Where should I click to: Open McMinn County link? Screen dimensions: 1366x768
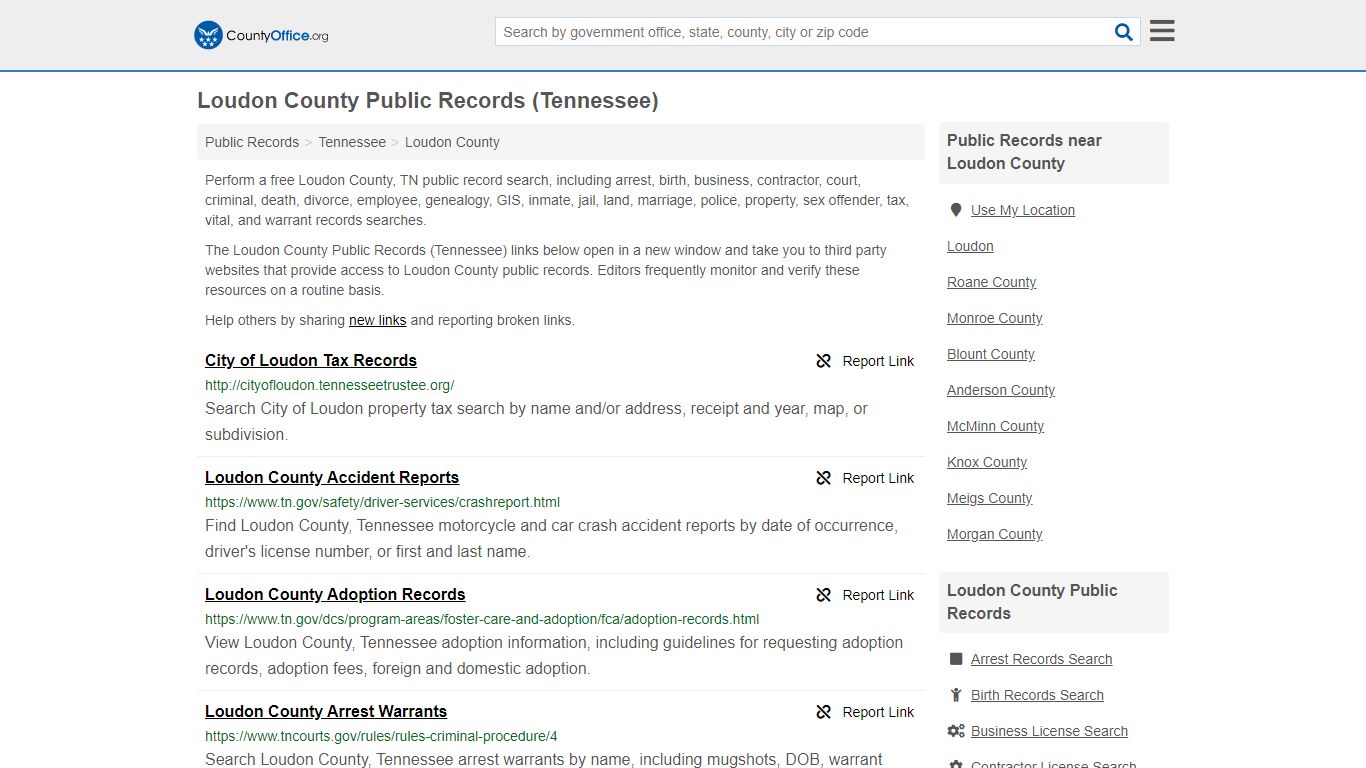coord(995,426)
